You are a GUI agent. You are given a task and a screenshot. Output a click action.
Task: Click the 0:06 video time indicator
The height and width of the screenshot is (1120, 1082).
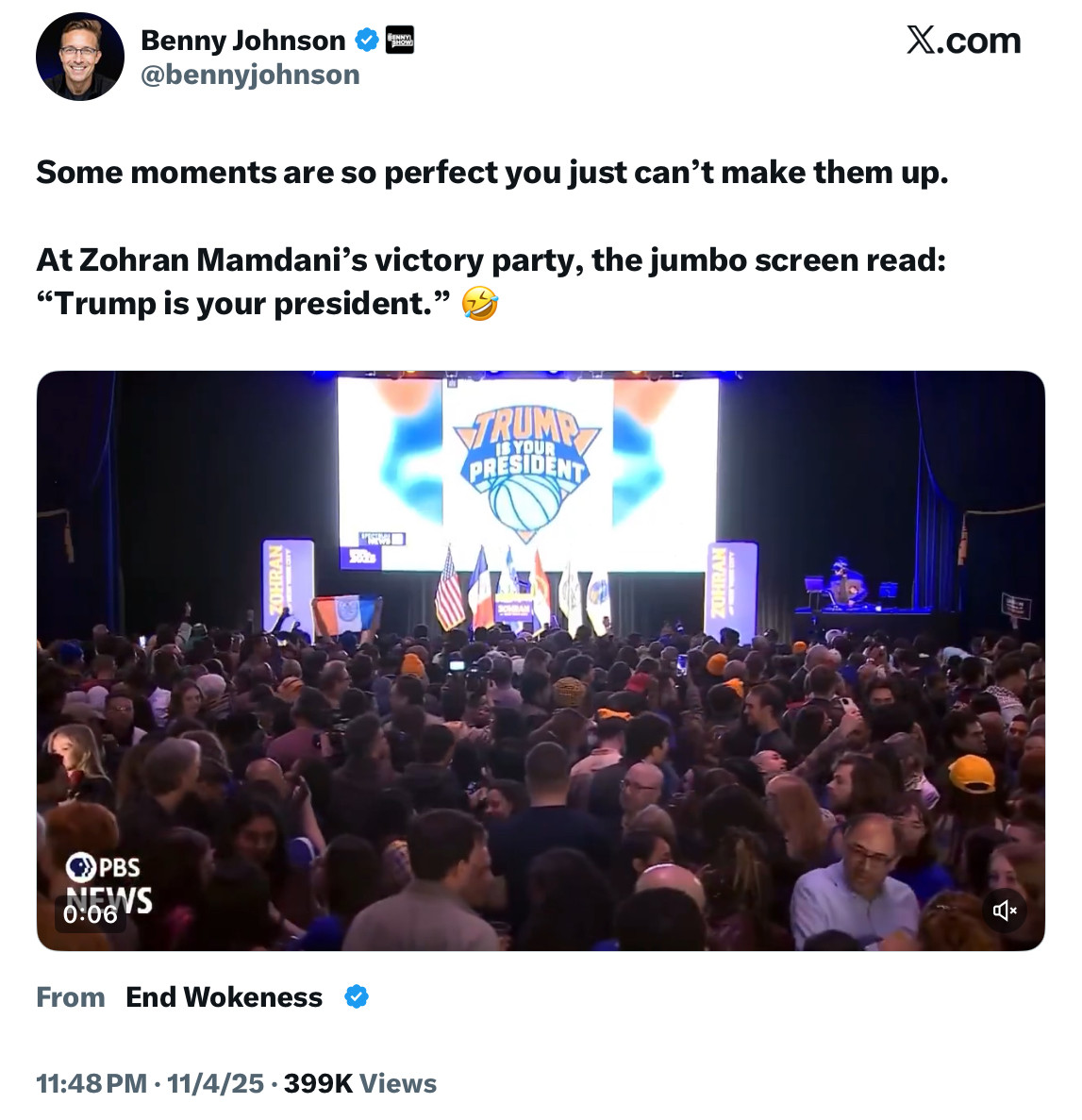(x=91, y=914)
